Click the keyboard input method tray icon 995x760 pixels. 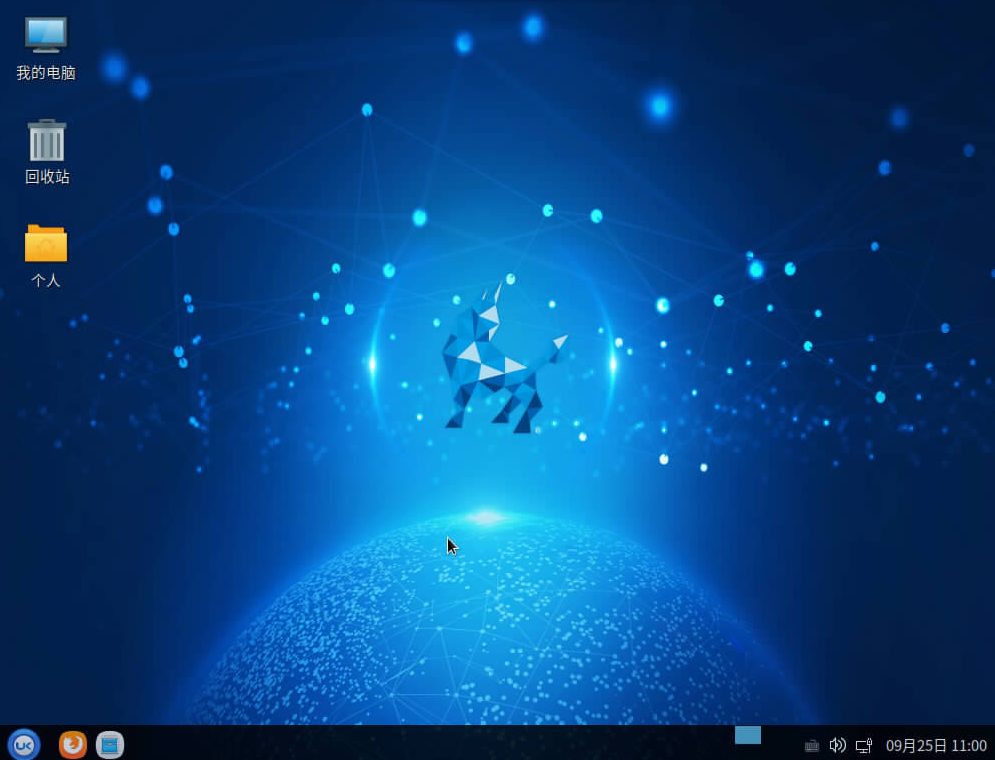812,746
